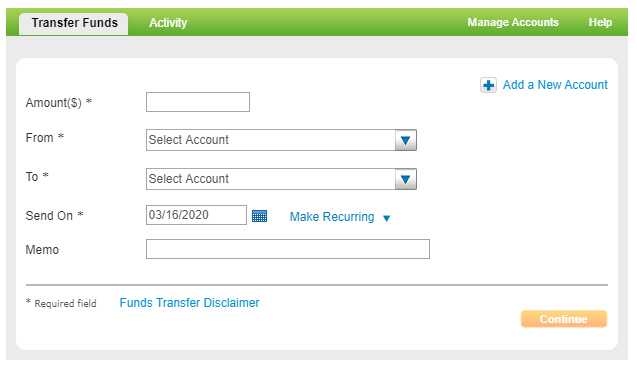
Task: Open the calendar date picker icon
Action: coord(259,216)
